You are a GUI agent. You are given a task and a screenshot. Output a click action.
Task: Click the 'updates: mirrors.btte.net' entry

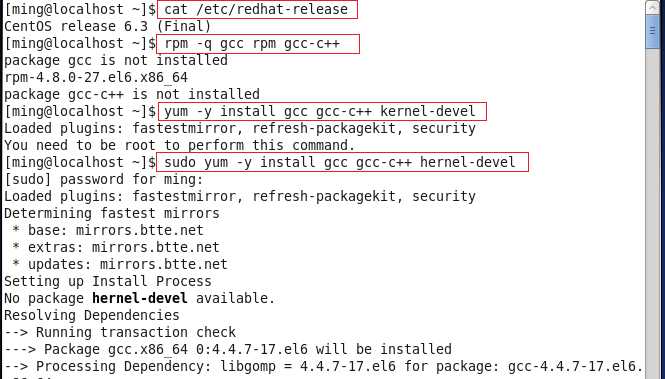pyautogui.click(x=128, y=264)
